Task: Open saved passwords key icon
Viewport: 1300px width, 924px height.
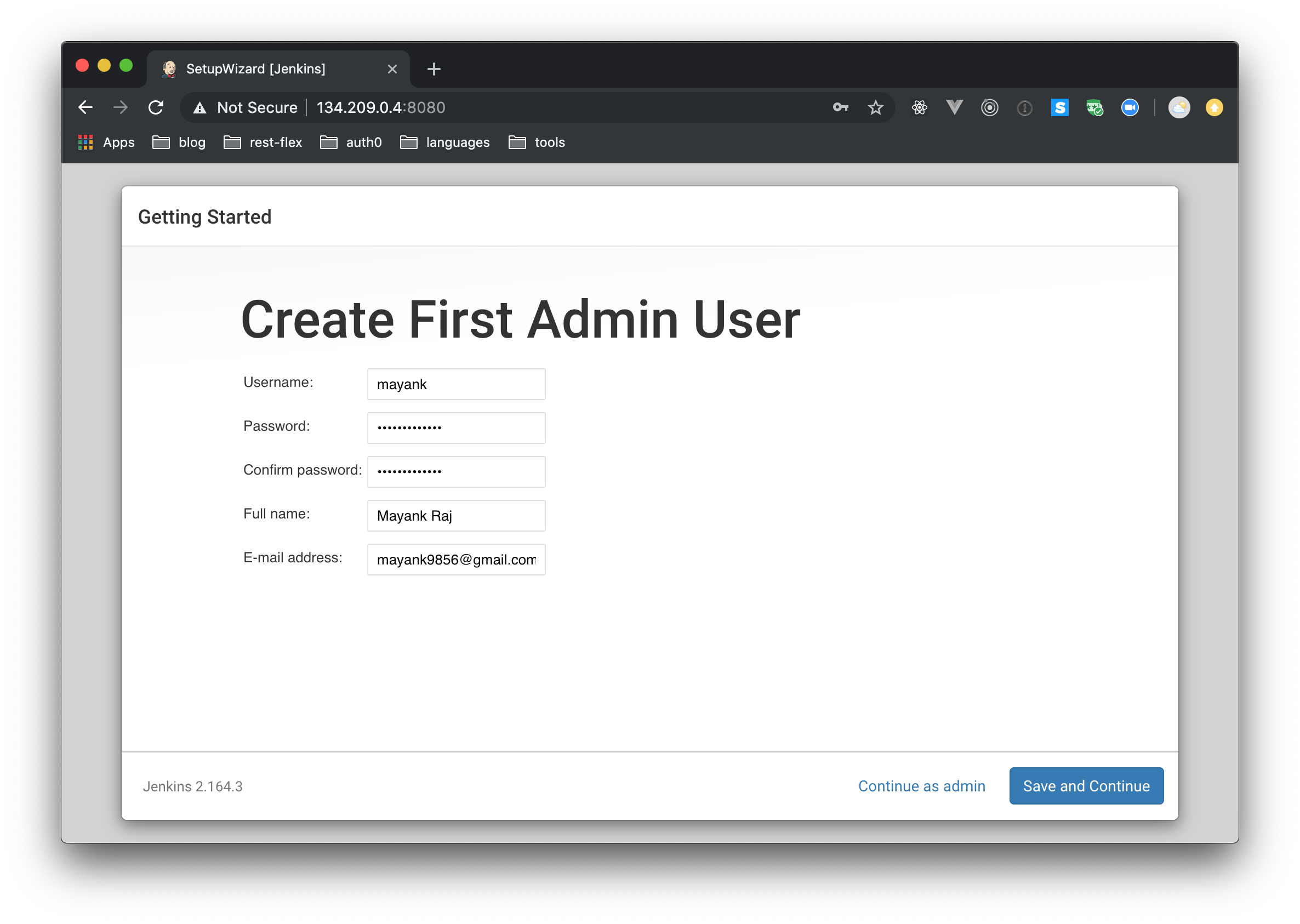Action: click(x=840, y=107)
